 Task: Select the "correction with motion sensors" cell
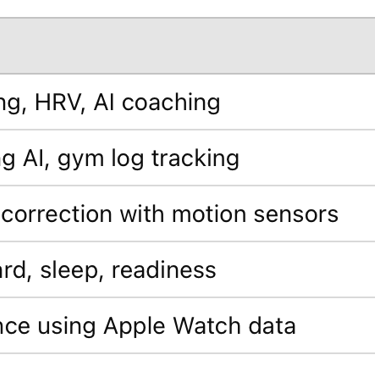coord(187,214)
